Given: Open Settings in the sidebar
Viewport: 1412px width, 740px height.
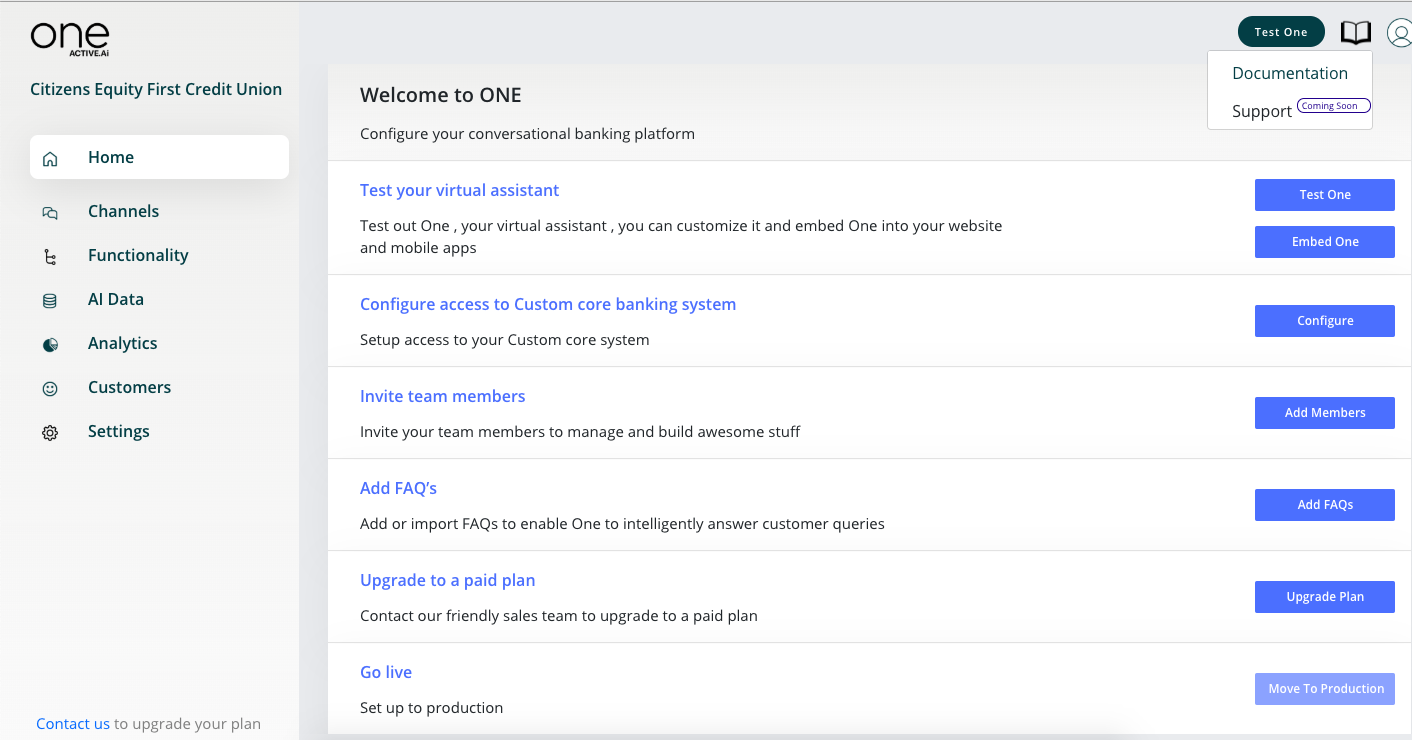Looking at the screenshot, I should pos(119,431).
